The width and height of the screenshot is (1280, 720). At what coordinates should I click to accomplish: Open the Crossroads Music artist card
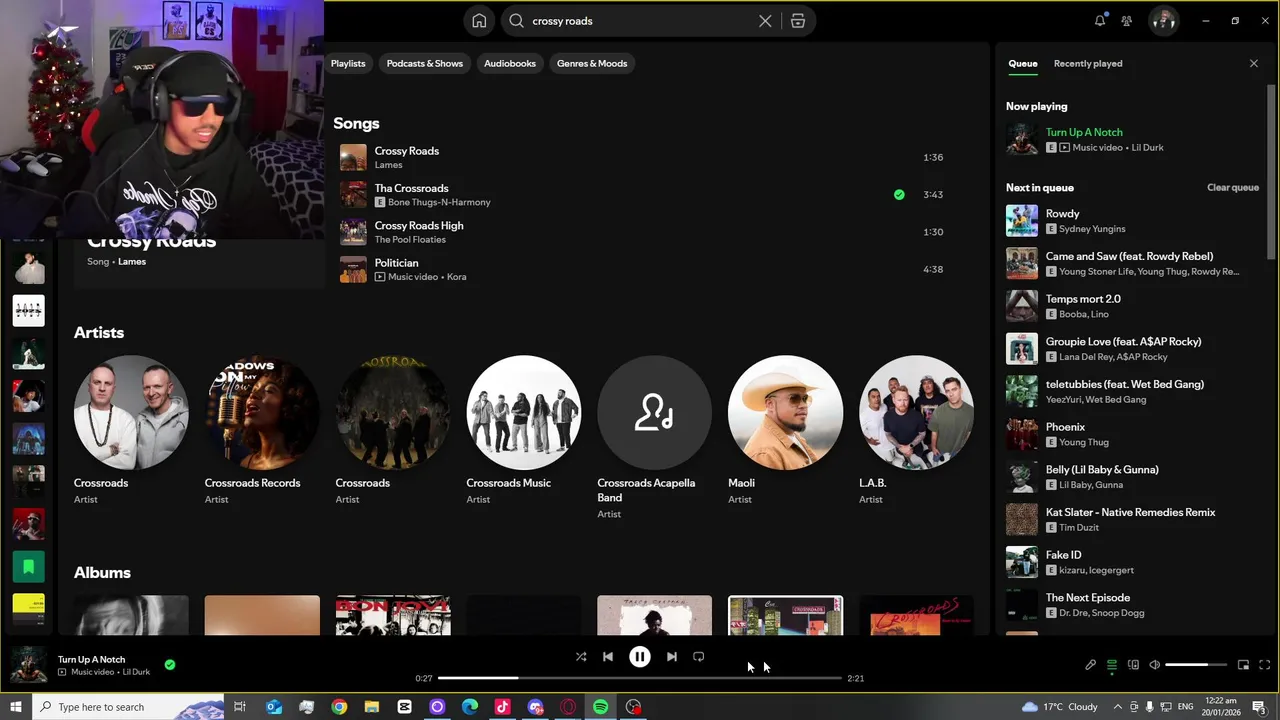pos(523,430)
